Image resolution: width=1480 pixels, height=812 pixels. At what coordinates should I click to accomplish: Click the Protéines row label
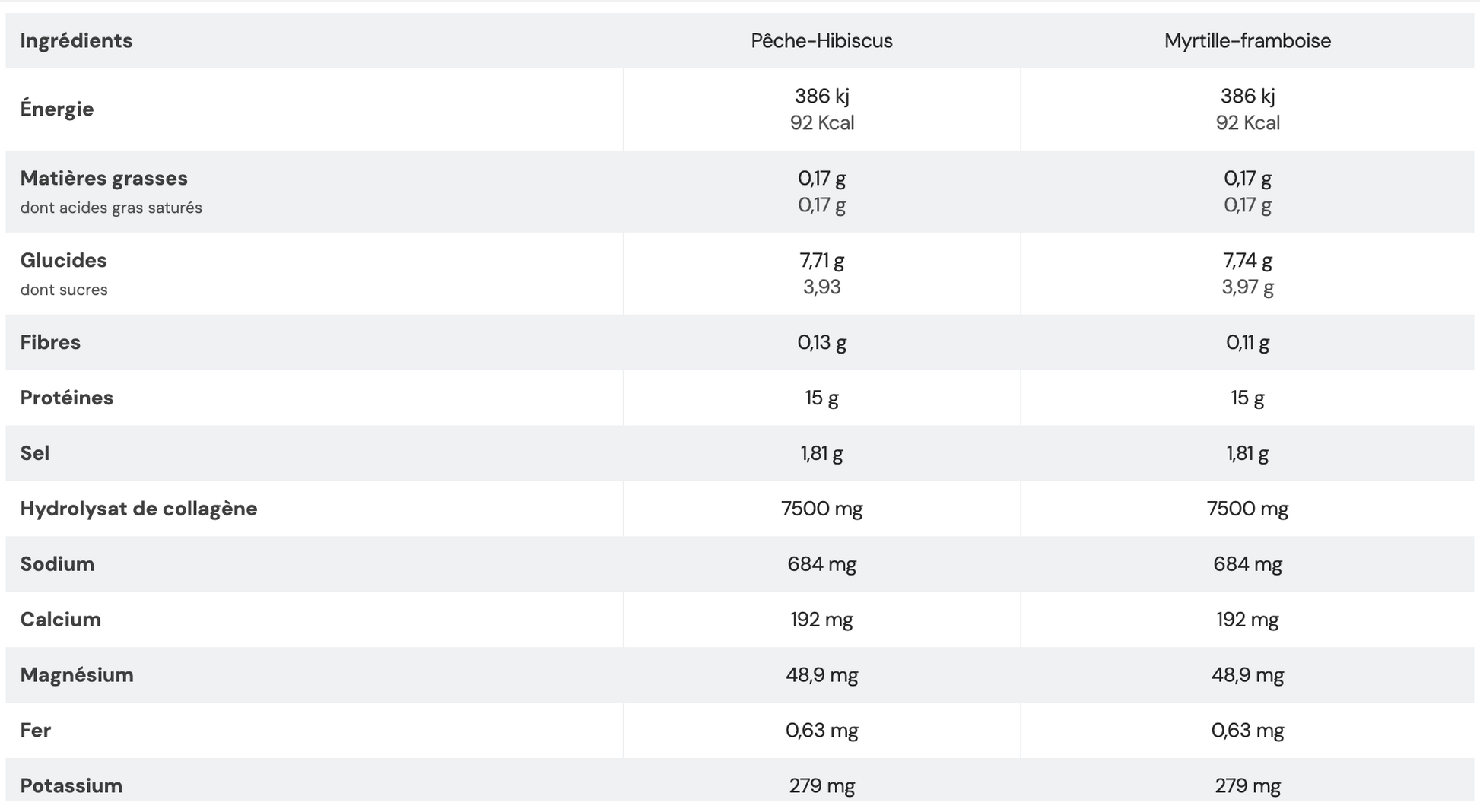coord(67,398)
